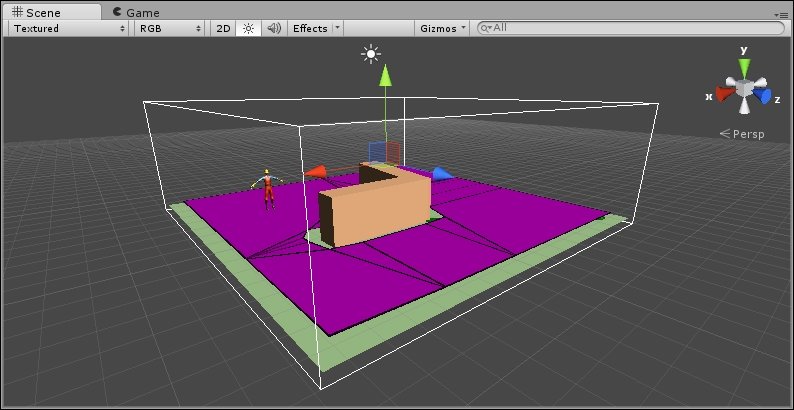Click the green Y-axis move arrow
This screenshot has width=794, height=410.
[x=384, y=75]
